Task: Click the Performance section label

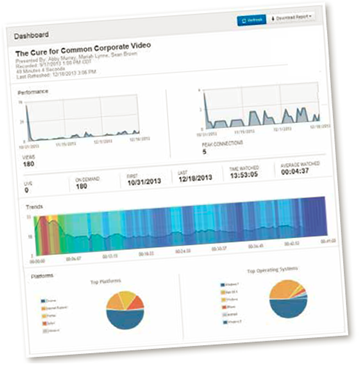Action: 32,91
